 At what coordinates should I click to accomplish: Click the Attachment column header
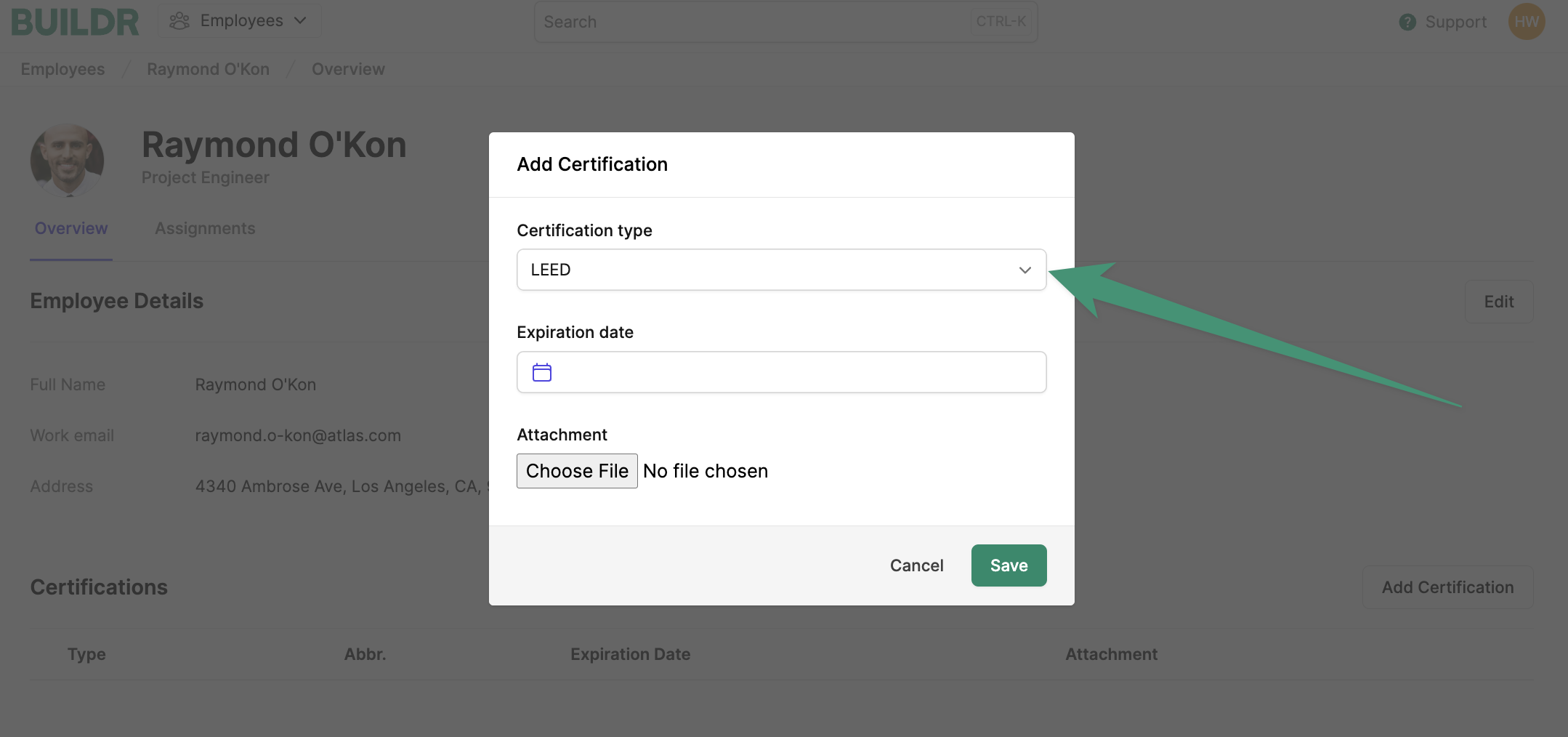point(1111,654)
